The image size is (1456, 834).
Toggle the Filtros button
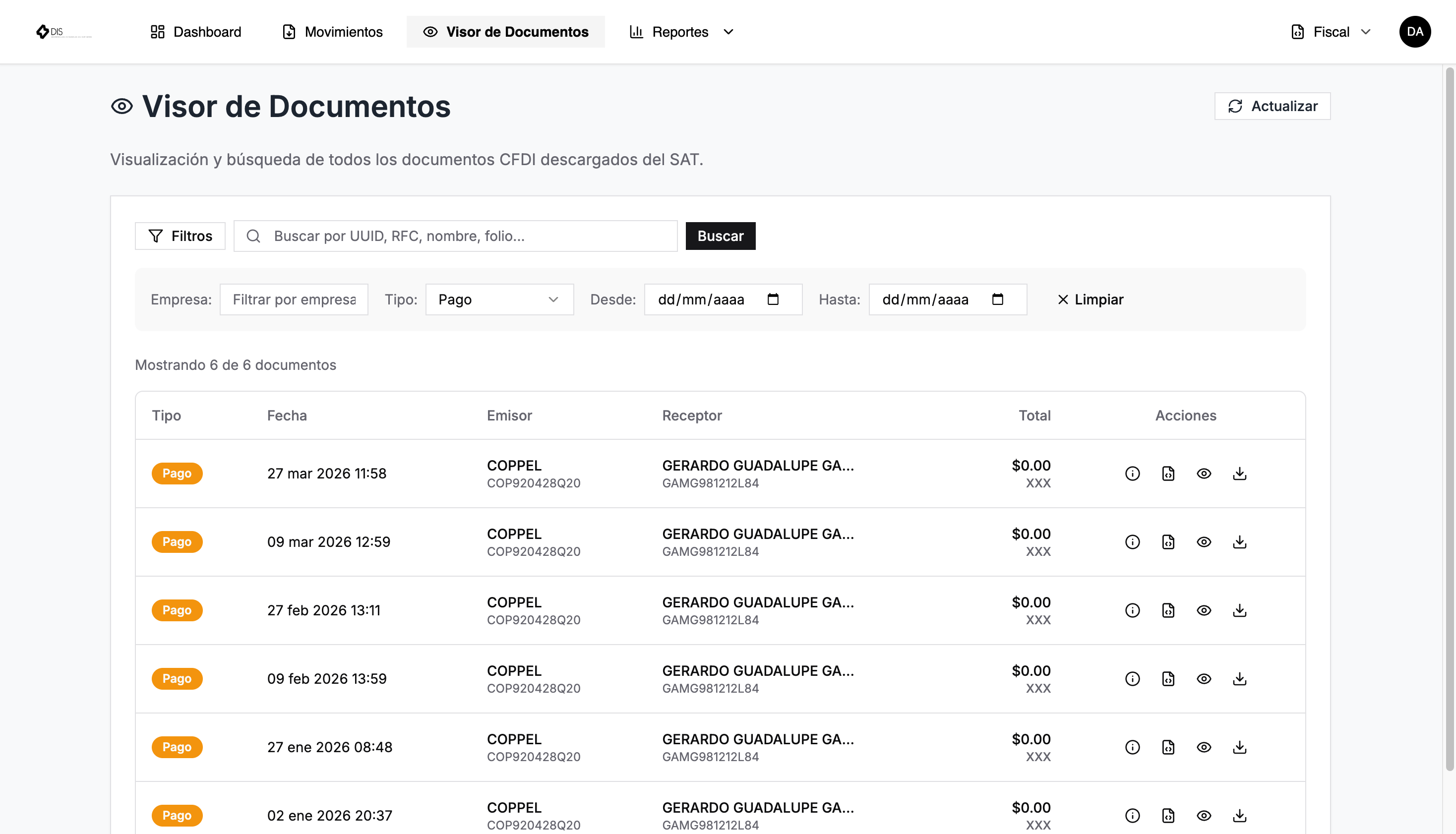pos(180,236)
